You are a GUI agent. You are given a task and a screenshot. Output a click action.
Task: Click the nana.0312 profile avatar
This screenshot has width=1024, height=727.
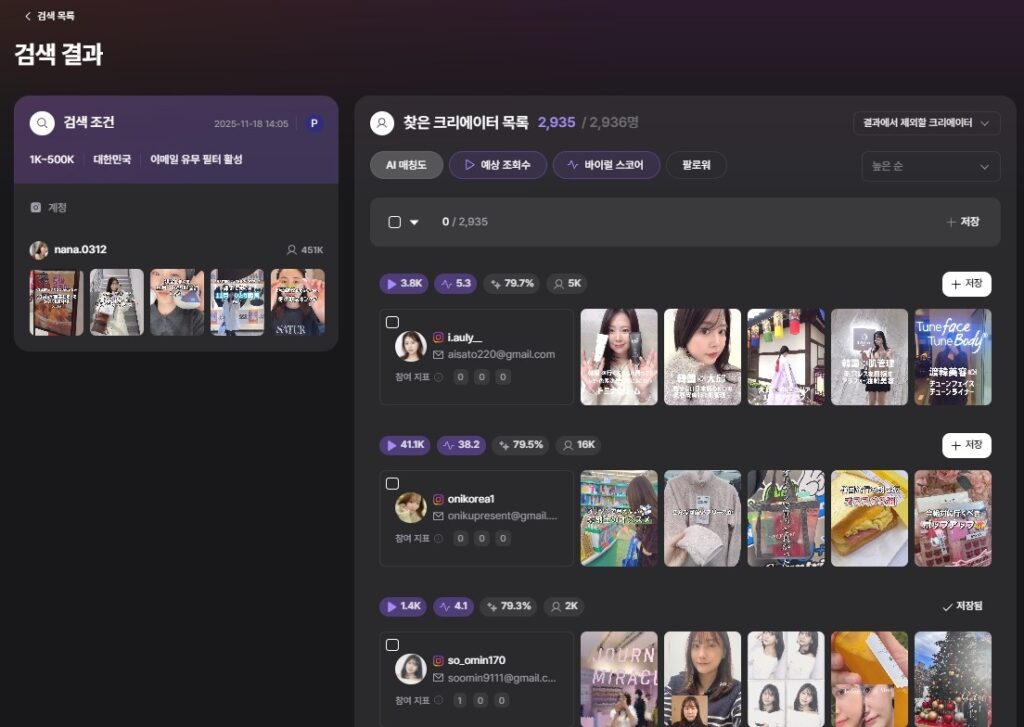[x=39, y=250]
